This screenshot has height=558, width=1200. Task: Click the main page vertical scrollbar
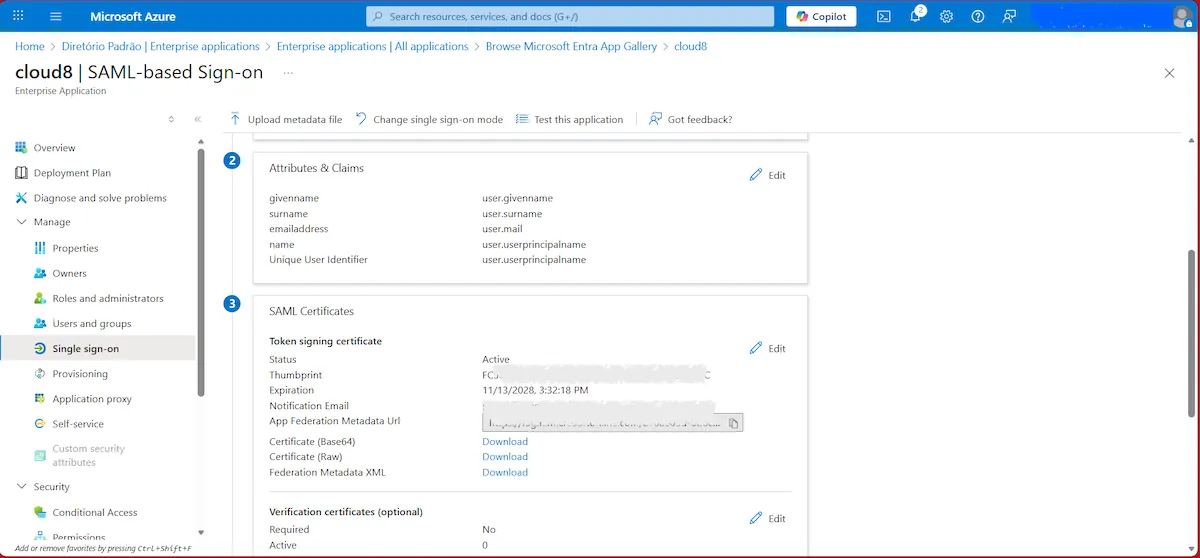[x=1190, y=333]
